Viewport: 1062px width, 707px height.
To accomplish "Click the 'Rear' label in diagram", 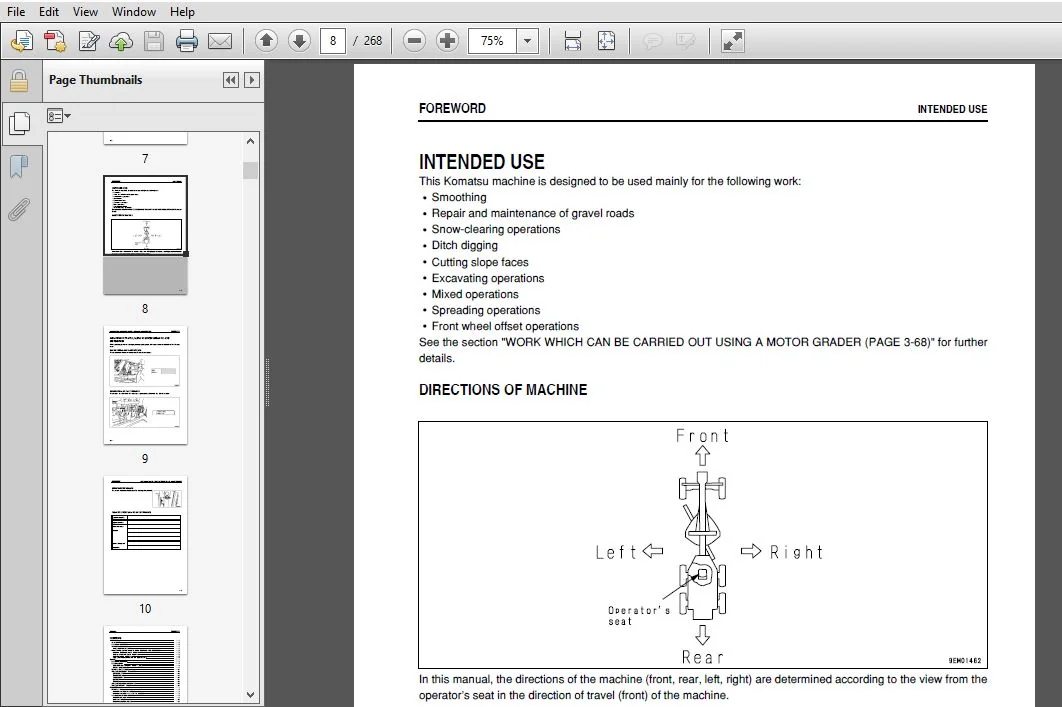I will 702,658.
